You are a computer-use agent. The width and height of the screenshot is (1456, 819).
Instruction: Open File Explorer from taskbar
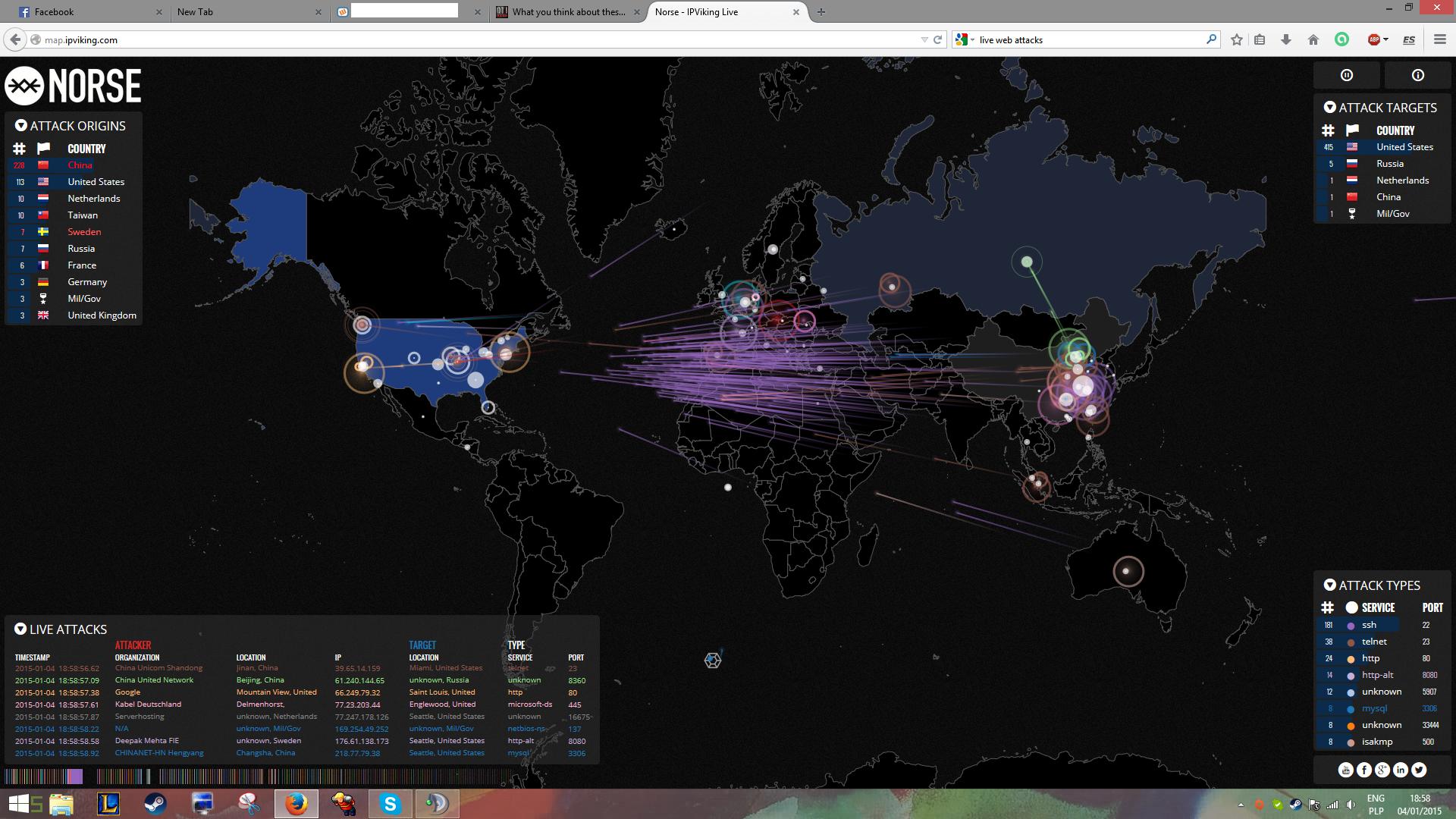[x=61, y=804]
